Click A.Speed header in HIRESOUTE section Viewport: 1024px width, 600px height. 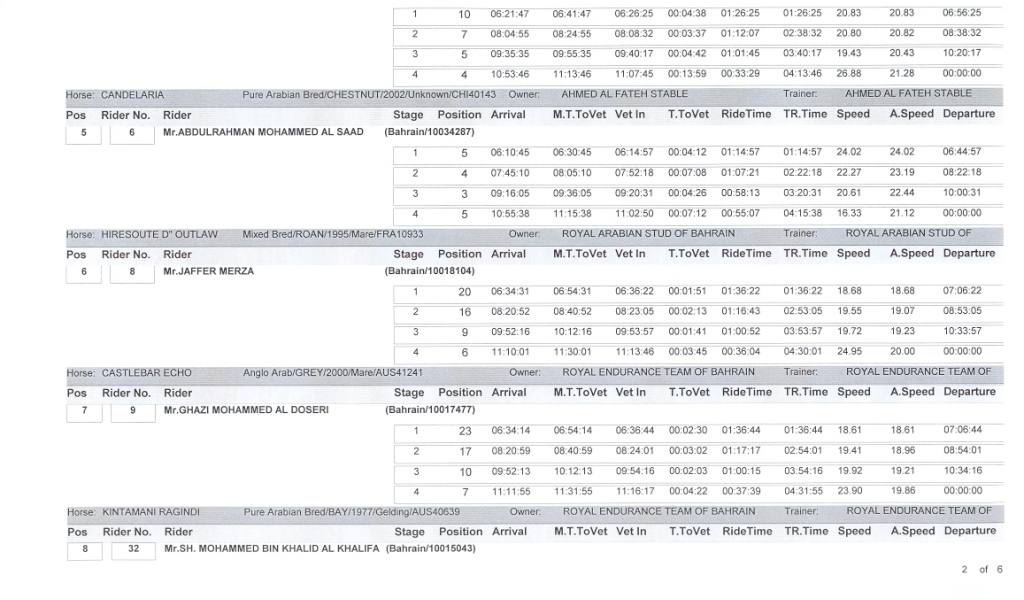912,253
